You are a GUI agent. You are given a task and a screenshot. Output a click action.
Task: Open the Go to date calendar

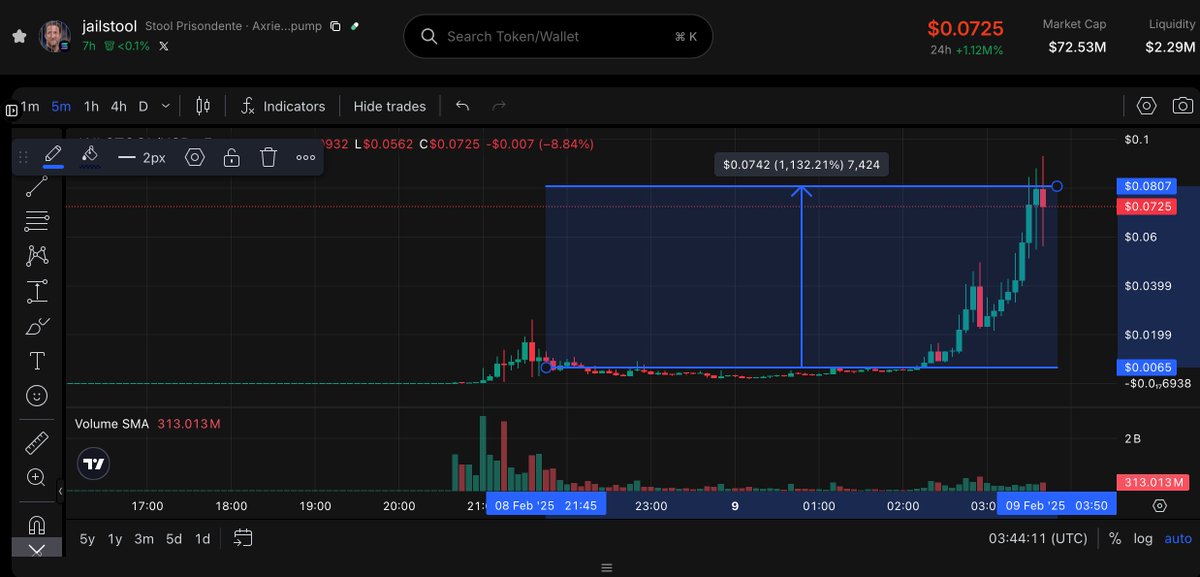[x=243, y=538]
